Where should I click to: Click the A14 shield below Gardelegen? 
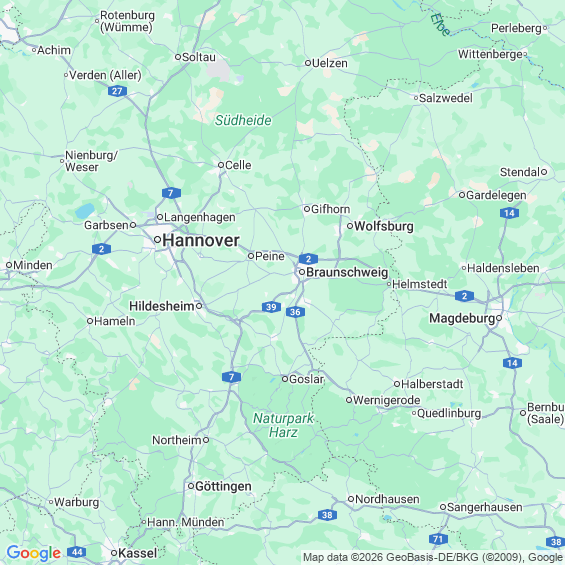click(509, 213)
